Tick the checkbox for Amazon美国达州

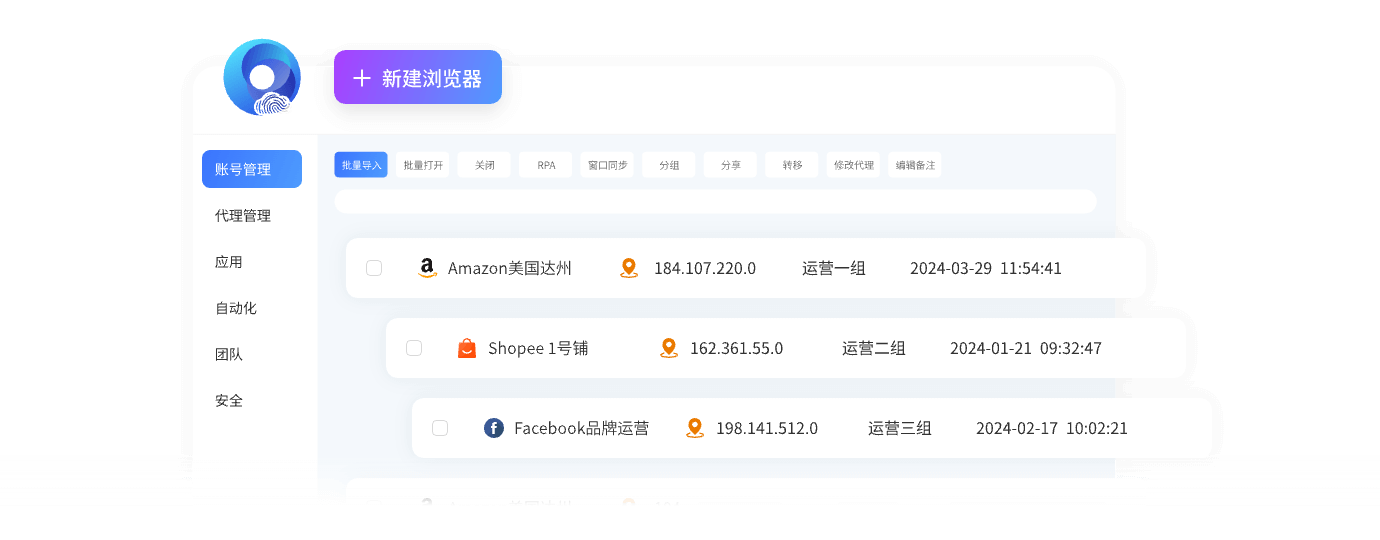(374, 268)
